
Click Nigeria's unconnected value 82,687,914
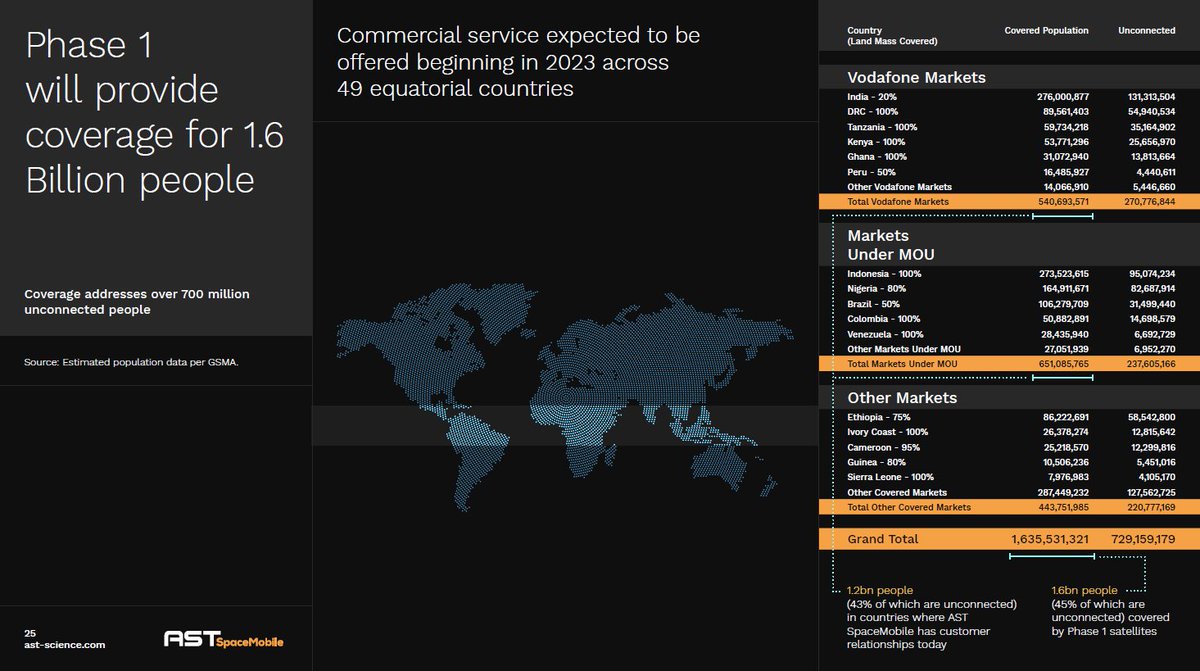pos(1152,289)
